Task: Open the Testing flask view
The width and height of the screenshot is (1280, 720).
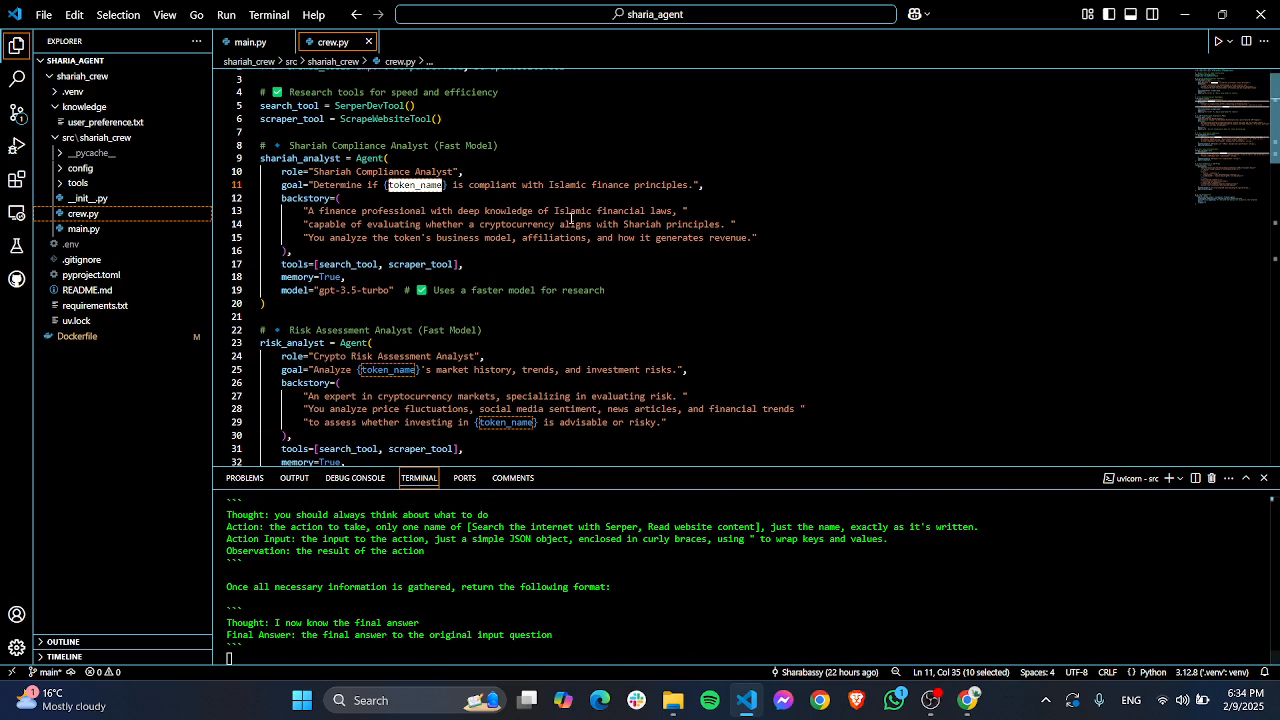Action: (16, 246)
